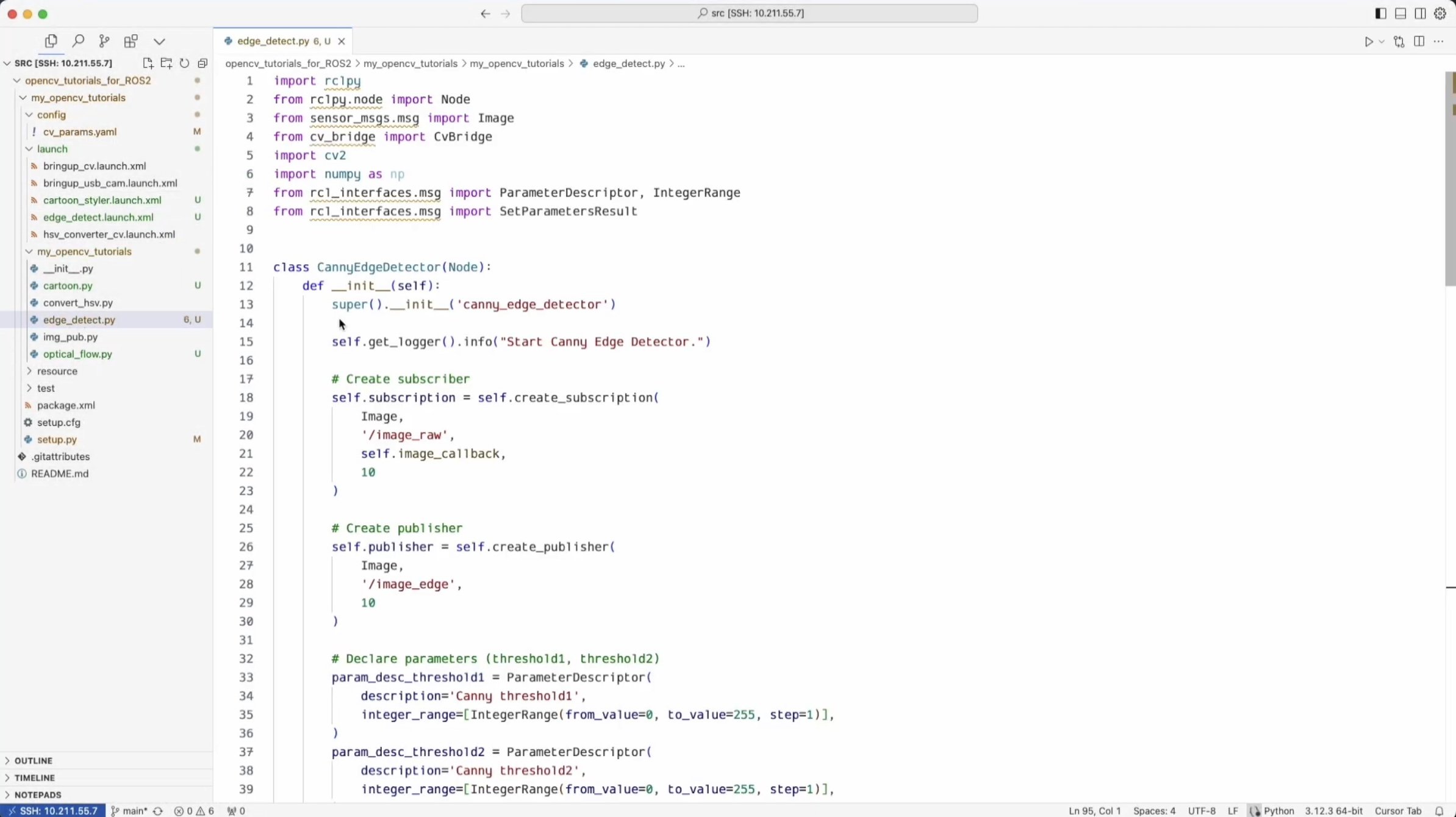This screenshot has height=817, width=1456.
Task: Open the Search panel icon
Action: tap(78, 41)
